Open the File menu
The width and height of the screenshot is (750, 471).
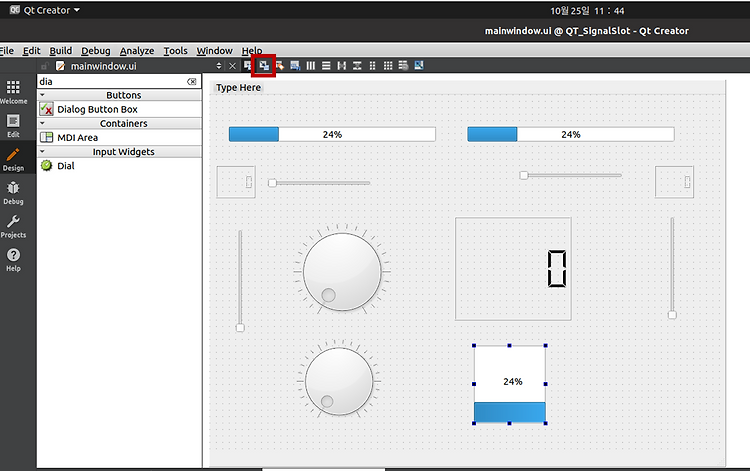point(7,51)
